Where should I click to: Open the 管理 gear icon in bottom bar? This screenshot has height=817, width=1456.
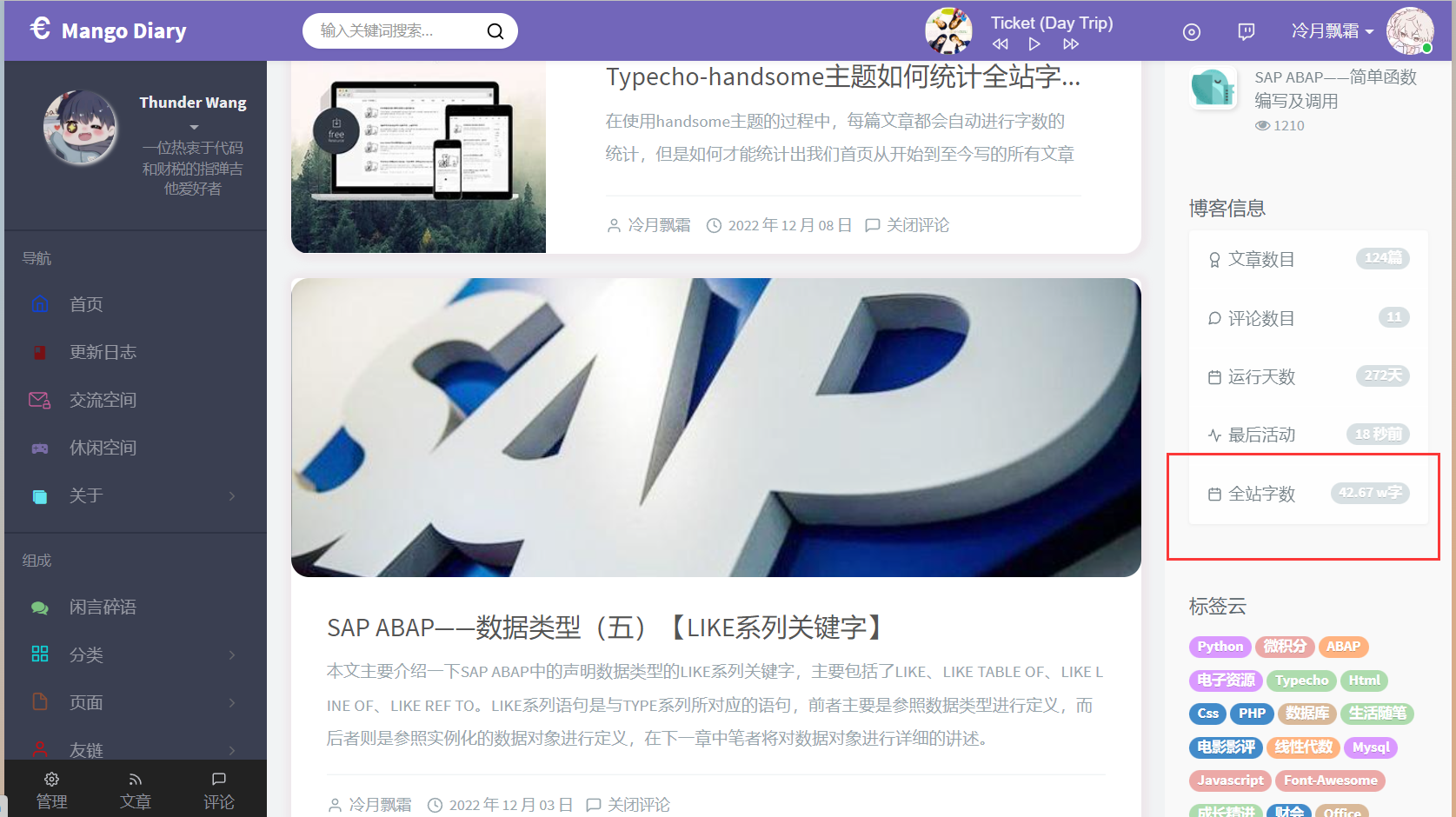(x=51, y=779)
